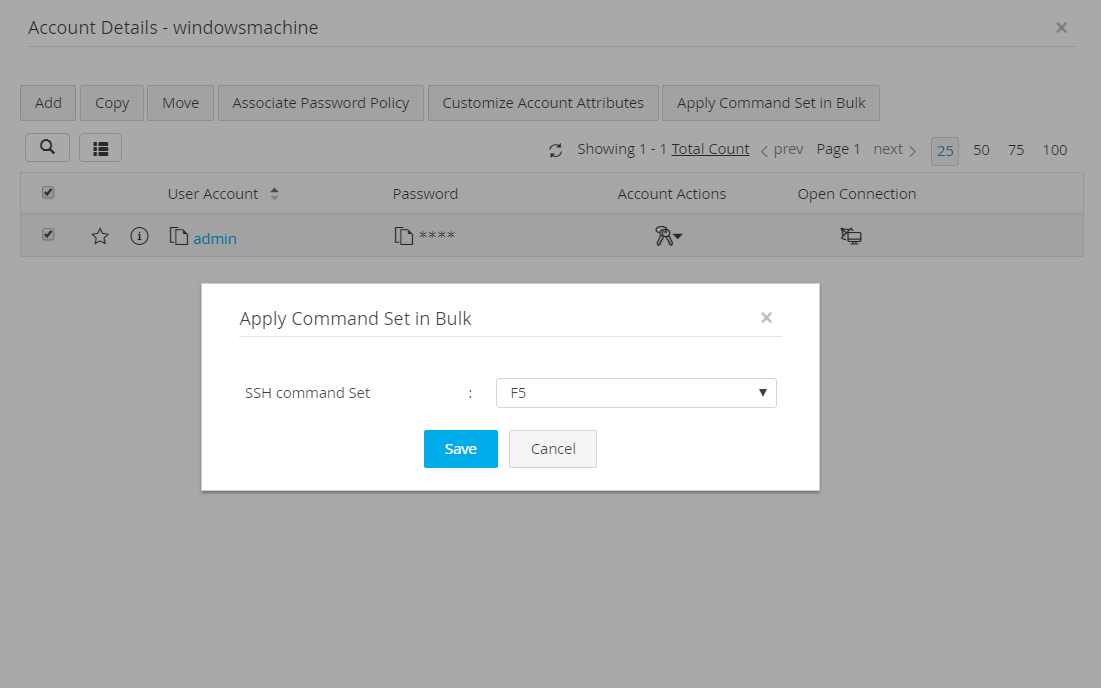The image size is (1101, 688).
Task: Click the search magnifier icon
Action: (47, 148)
